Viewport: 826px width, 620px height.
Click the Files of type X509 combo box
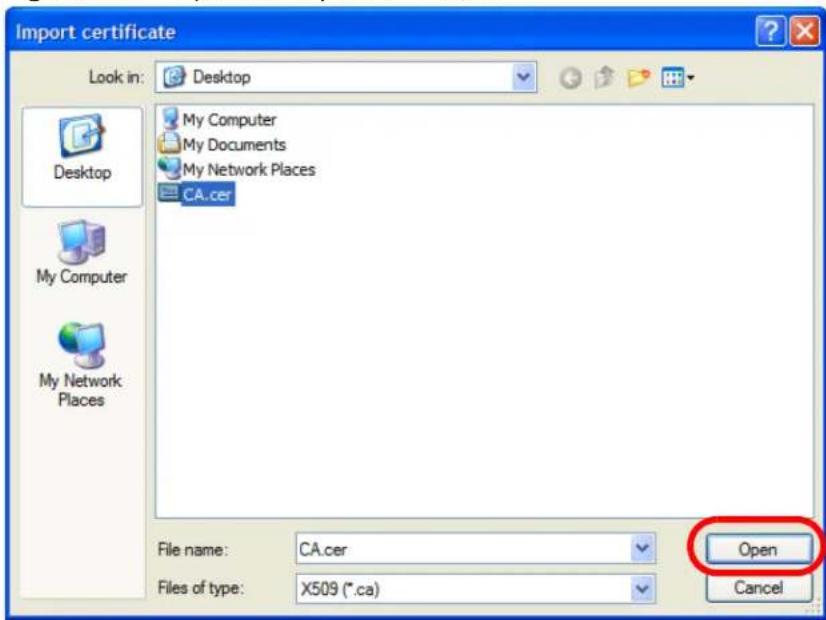(476, 588)
